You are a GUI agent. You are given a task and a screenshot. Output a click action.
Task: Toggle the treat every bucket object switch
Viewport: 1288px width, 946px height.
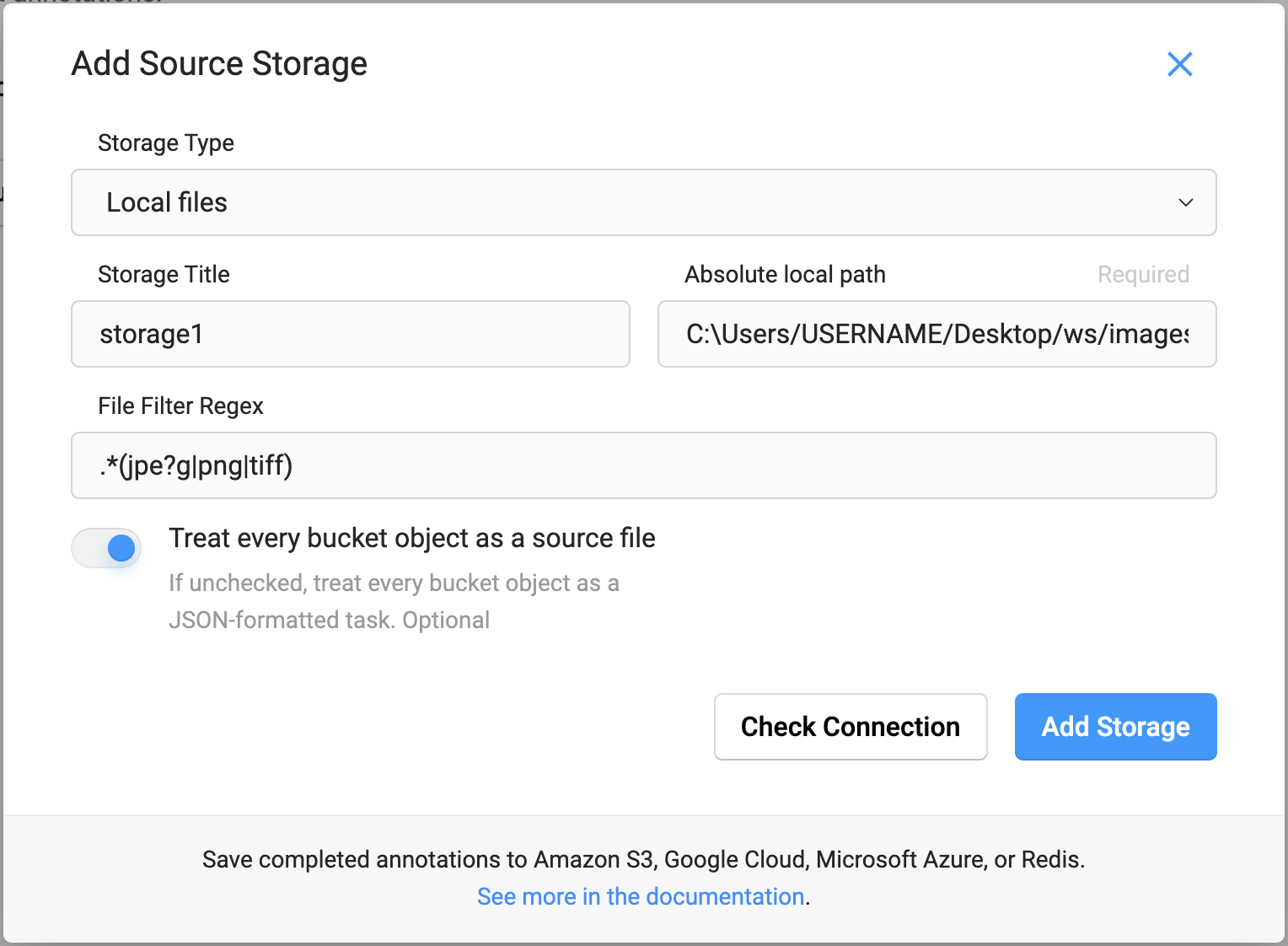pyautogui.click(x=106, y=548)
